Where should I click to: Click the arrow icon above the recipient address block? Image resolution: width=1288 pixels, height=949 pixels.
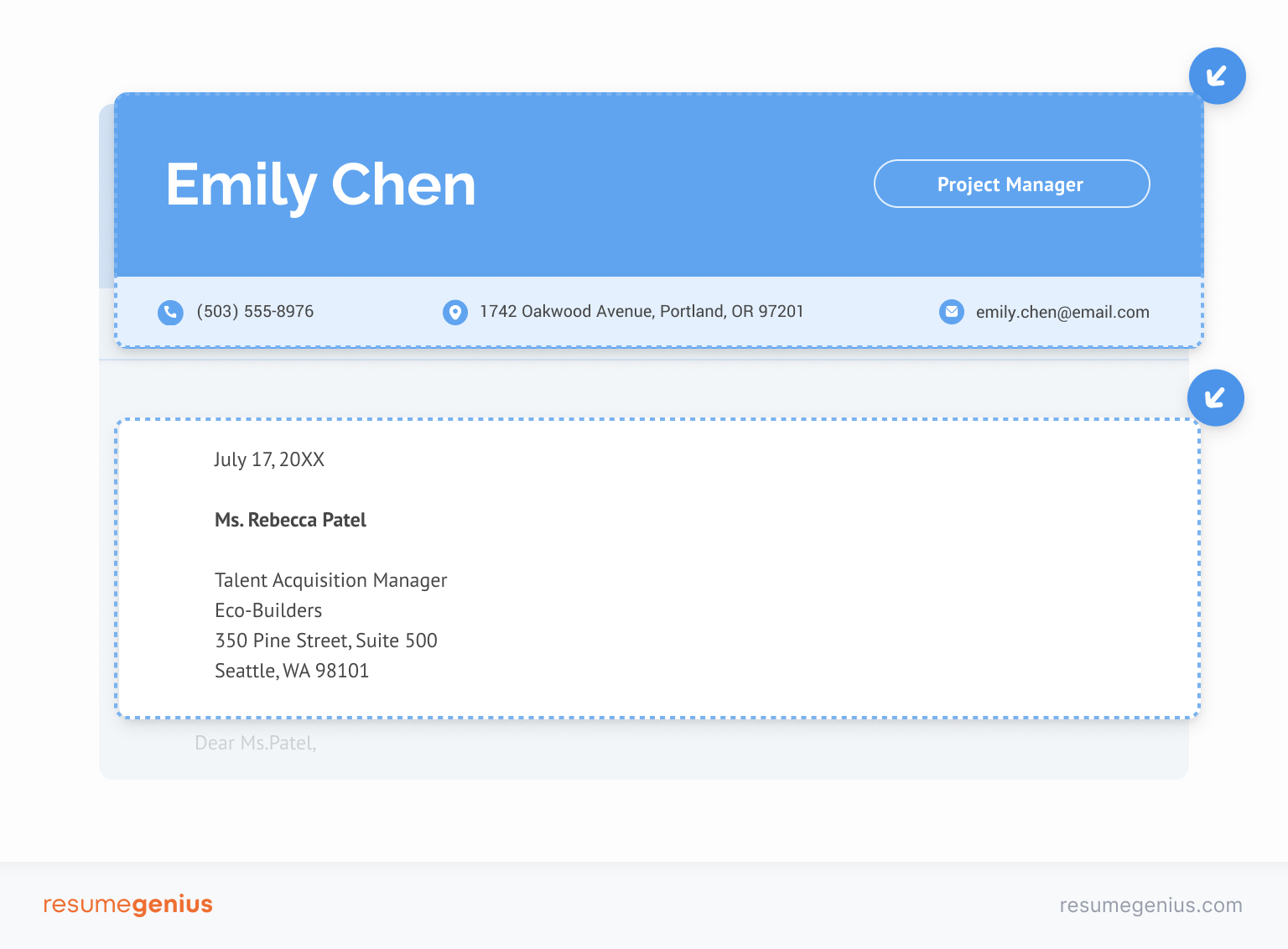pos(1216,398)
